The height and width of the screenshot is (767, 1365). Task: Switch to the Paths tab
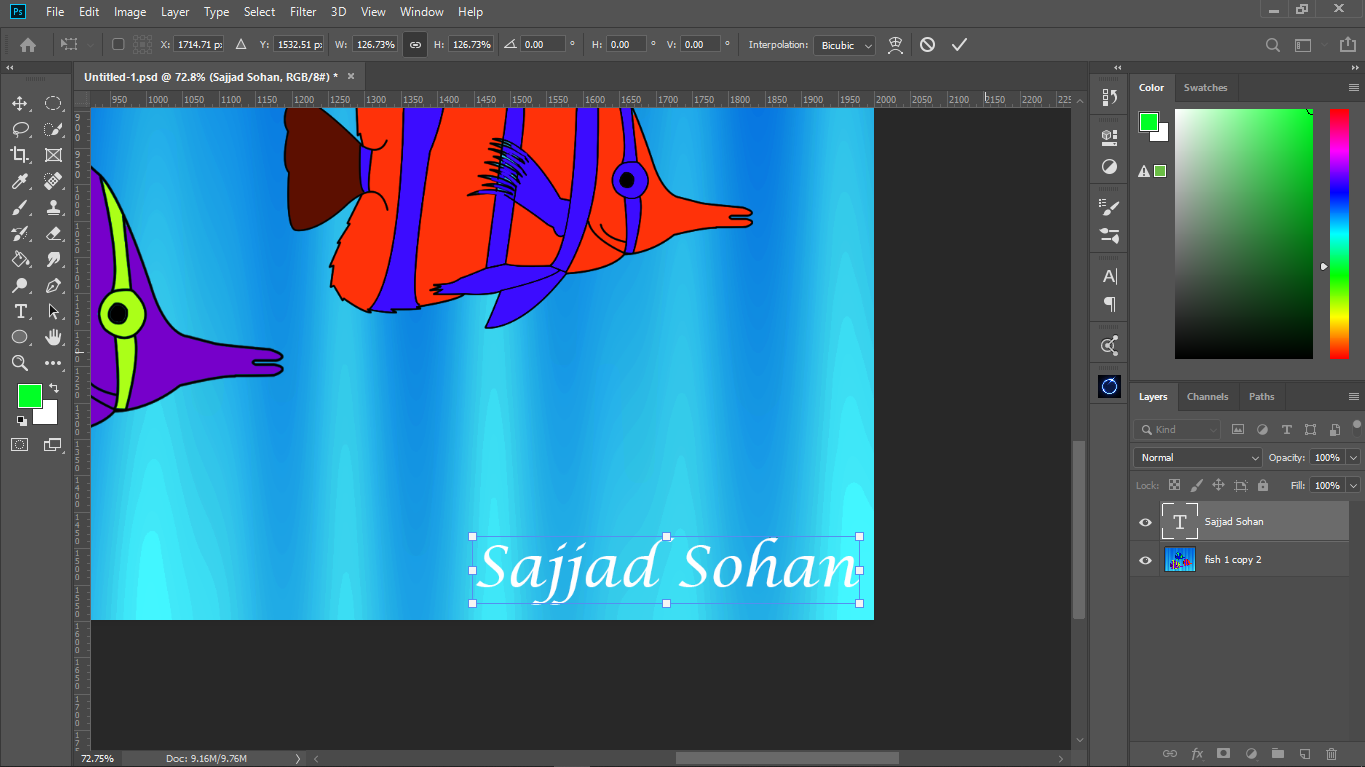[x=1261, y=397]
